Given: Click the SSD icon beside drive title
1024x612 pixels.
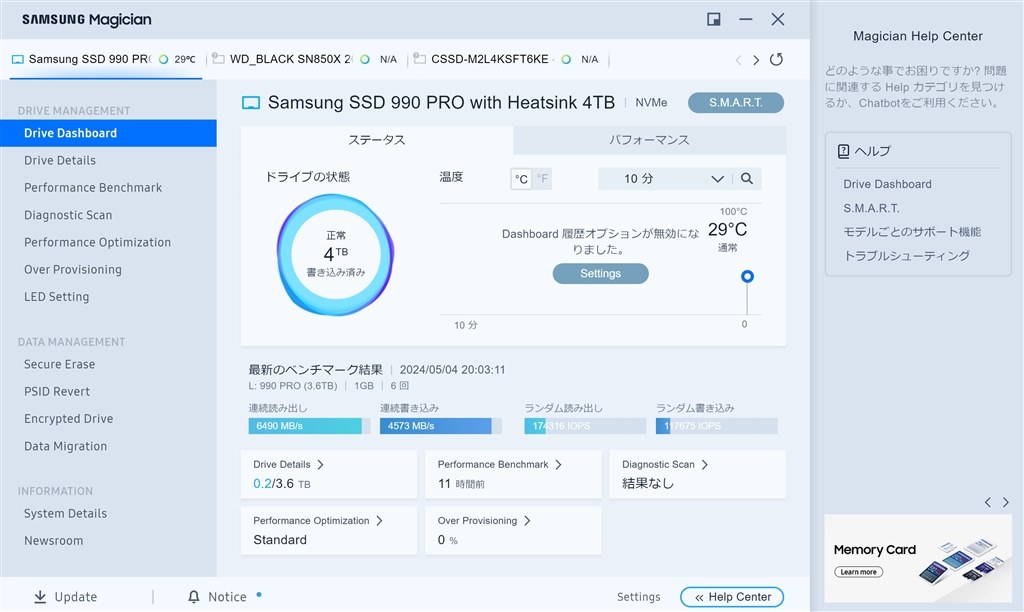Looking at the screenshot, I should point(251,103).
